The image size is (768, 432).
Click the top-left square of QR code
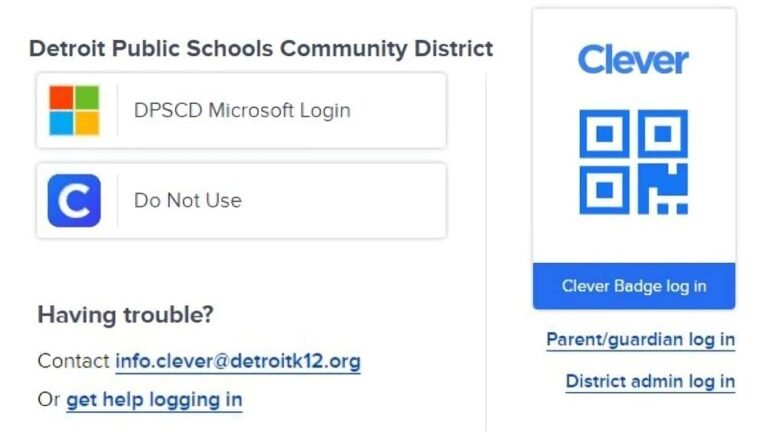click(x=604, y=135)
